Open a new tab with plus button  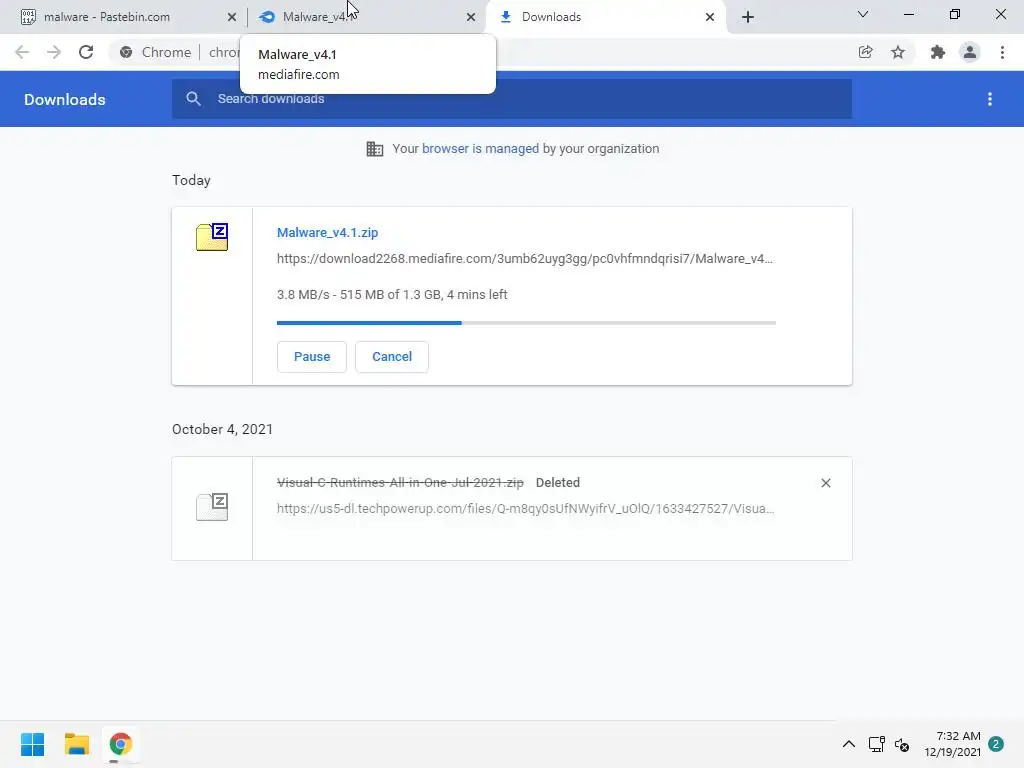748,17
